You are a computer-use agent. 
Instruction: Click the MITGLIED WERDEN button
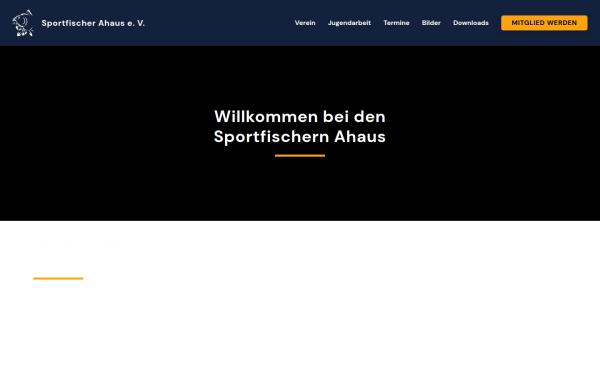tap(544, 23)
